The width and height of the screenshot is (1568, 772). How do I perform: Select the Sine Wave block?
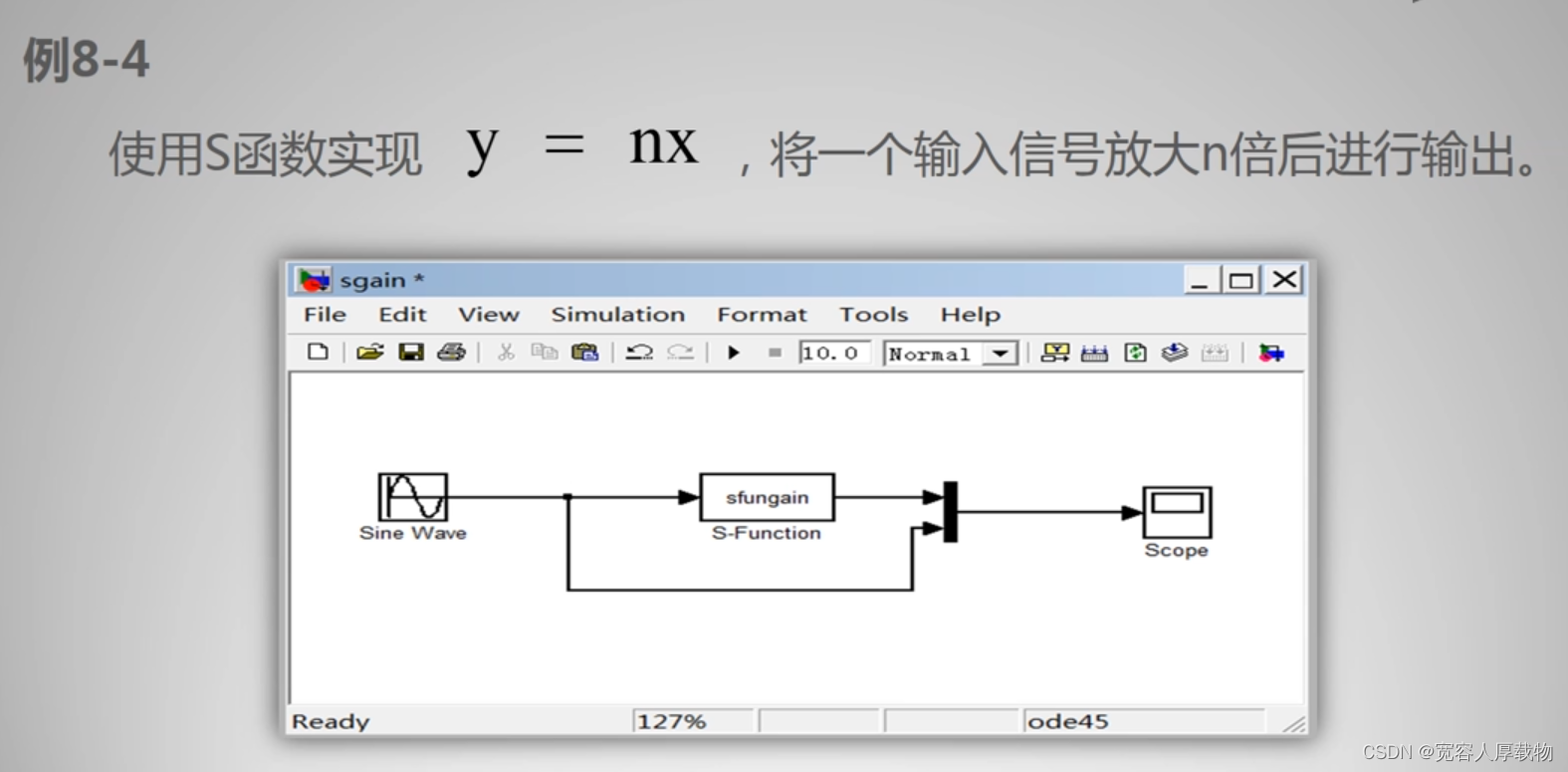pyautogui.click(x=413, y=496)
